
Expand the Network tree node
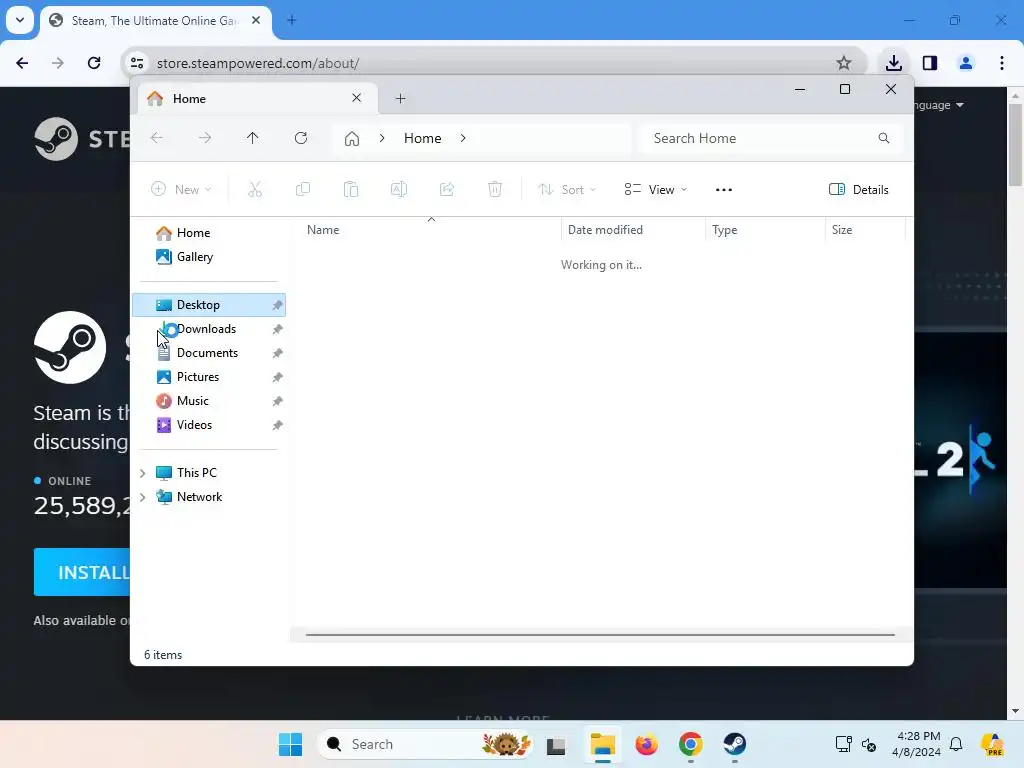[142, 497]
